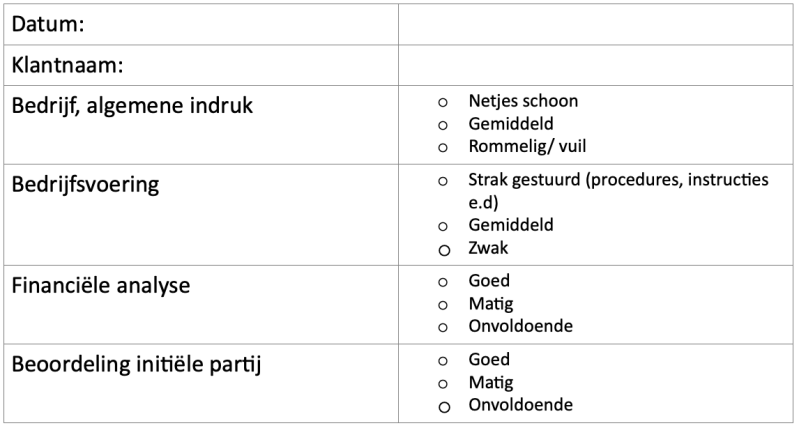Click the 'Klantnaam:' label text
This screenshot has height=428, width=799.
click(67, 66)
